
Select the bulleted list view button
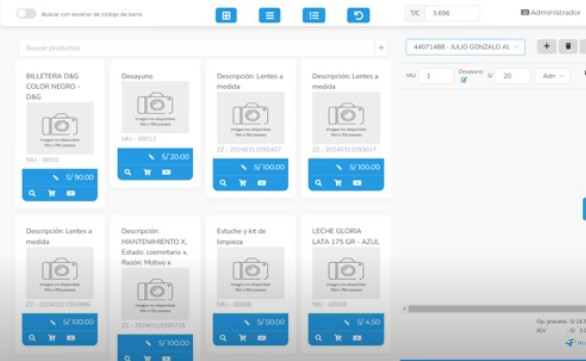tap(314, 15)
